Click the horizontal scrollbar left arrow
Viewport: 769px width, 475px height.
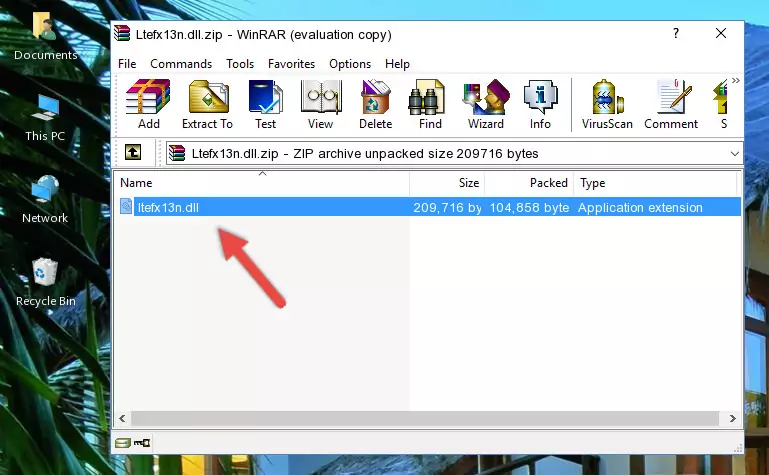point(122,419)
